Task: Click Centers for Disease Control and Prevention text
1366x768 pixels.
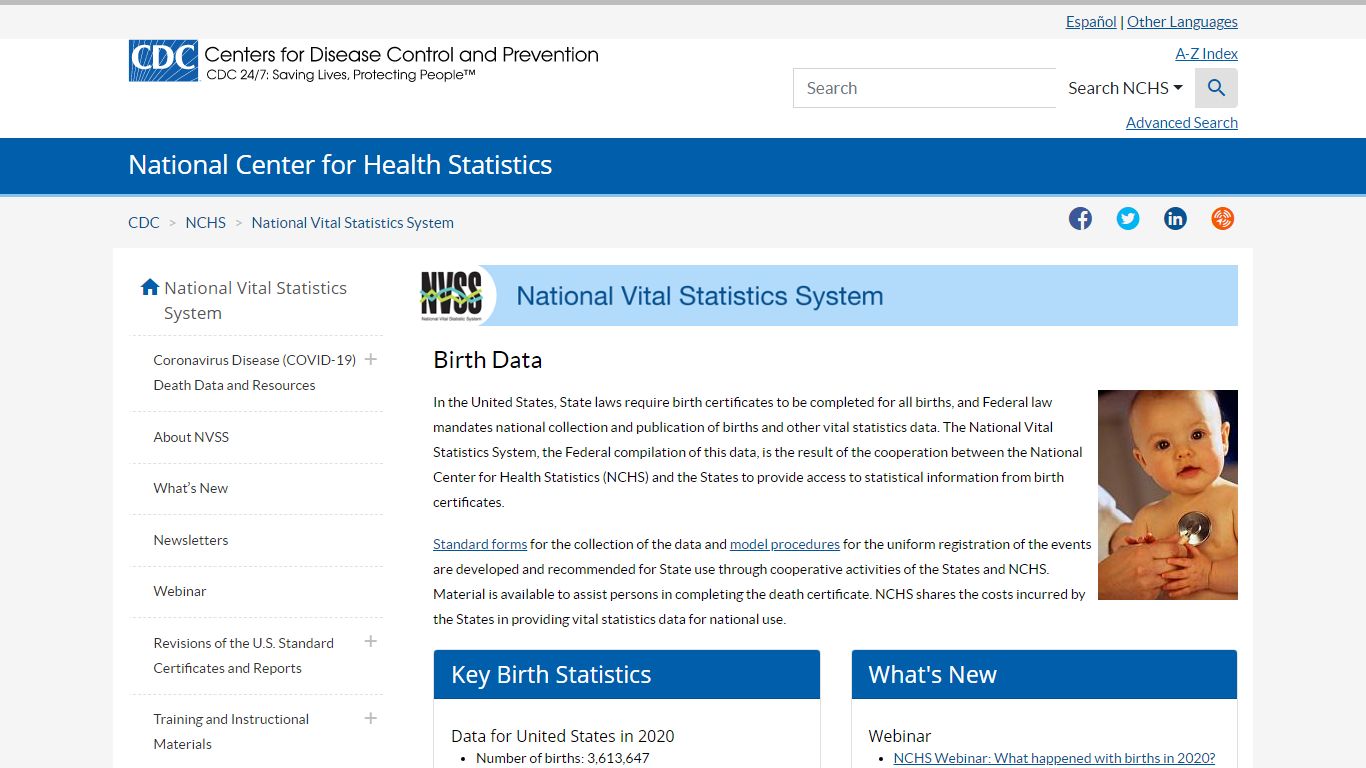Action: [401, 55]
